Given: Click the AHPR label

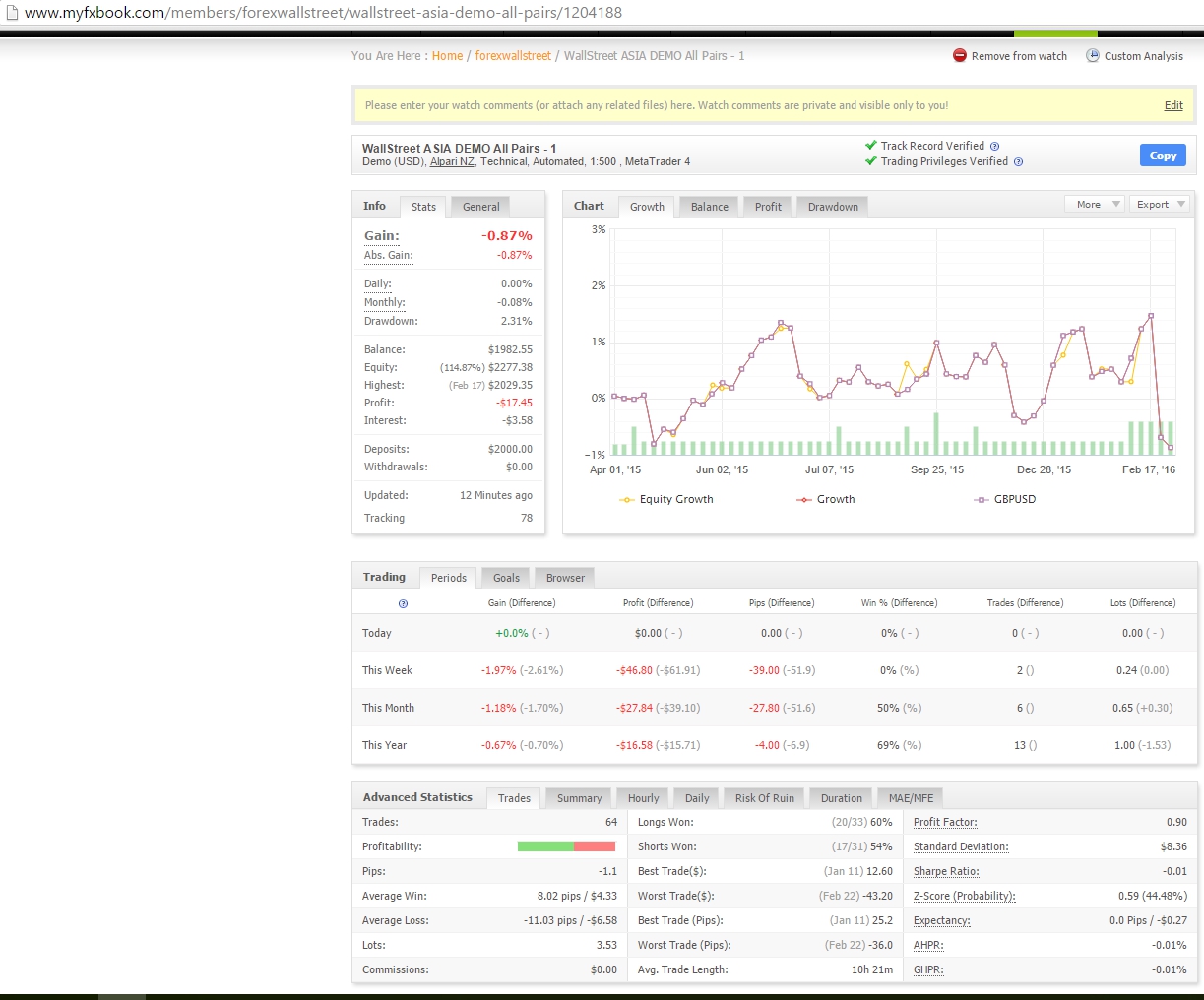Looking at the screenshot, I should point(928,945).
